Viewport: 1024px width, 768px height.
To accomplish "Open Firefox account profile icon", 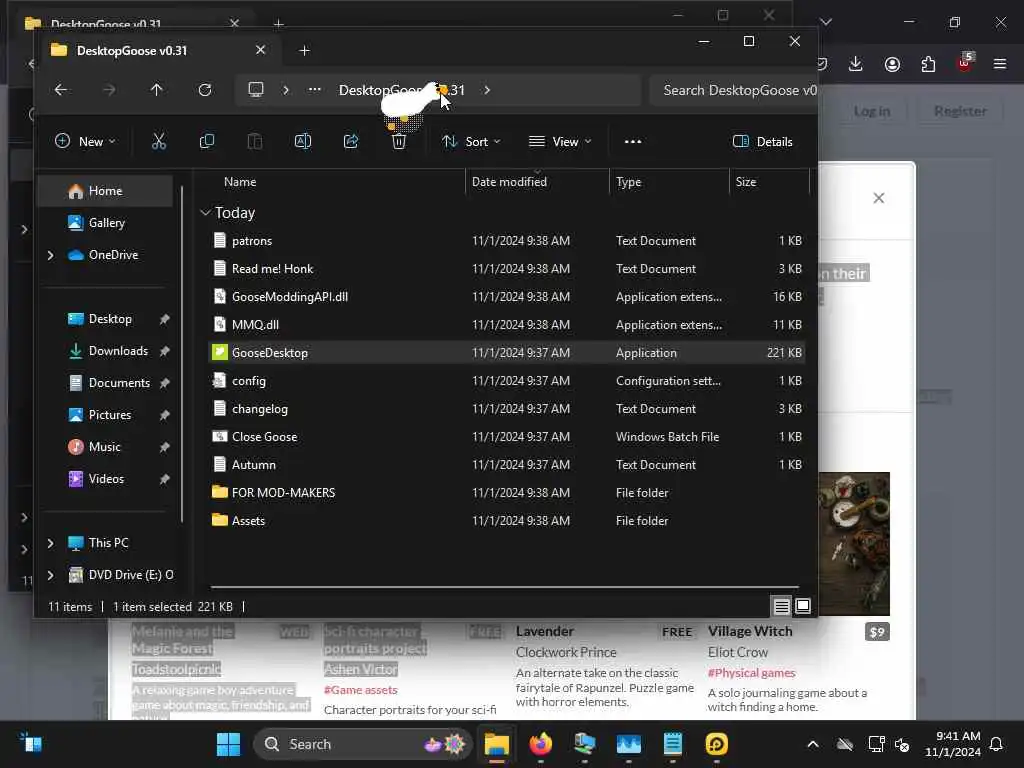I will tap(892, 64).
